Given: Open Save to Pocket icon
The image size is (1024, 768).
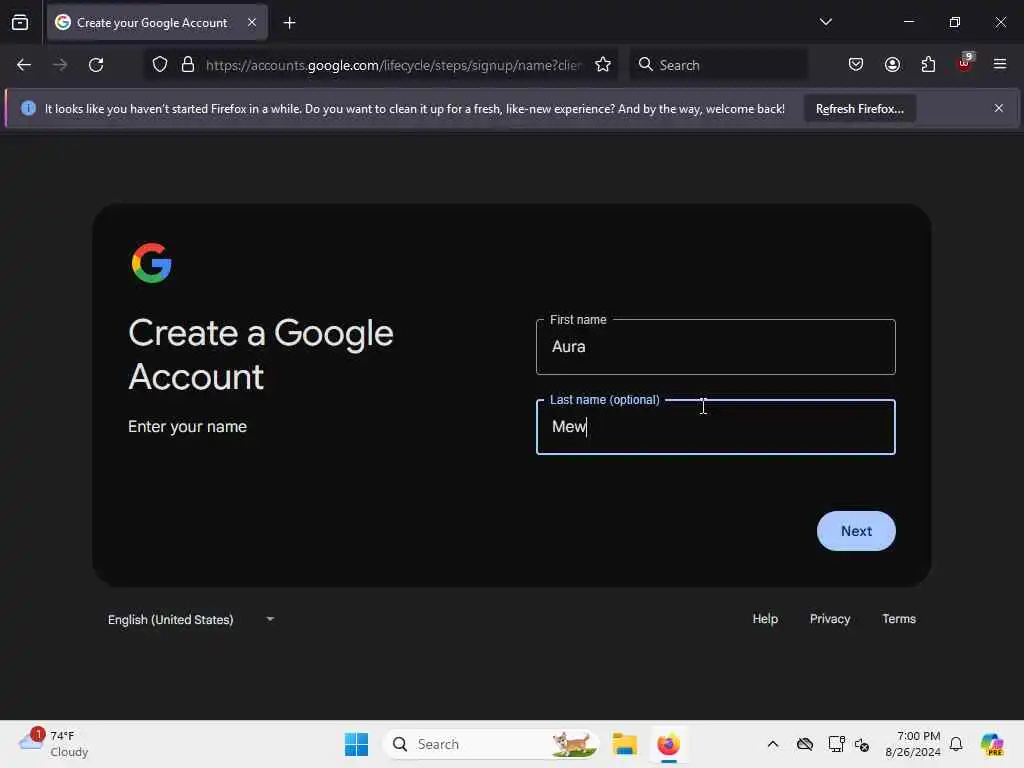Looking at the screenshot, I should point(856,65).
